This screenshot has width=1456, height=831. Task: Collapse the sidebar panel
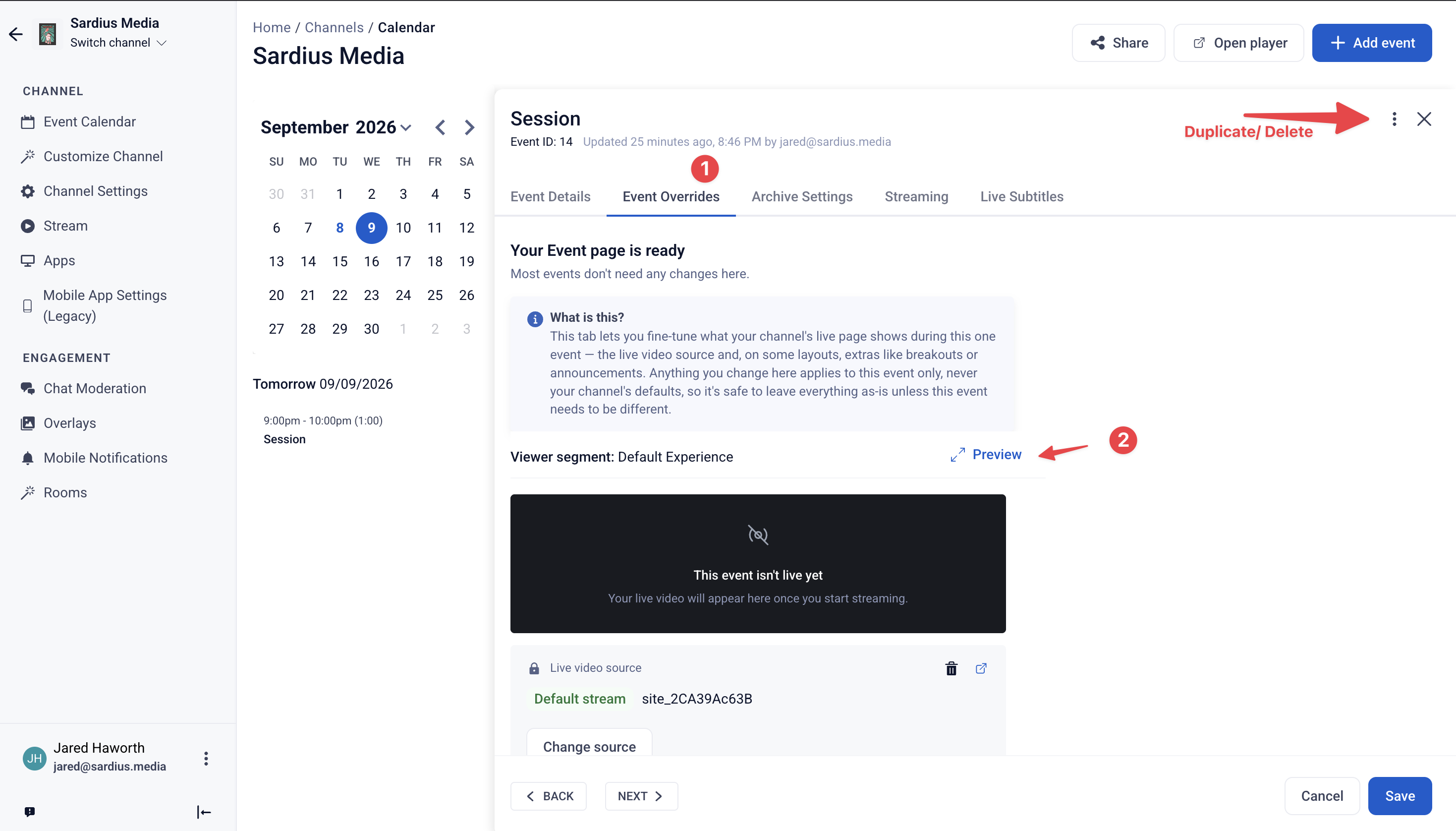coord(204,812)
